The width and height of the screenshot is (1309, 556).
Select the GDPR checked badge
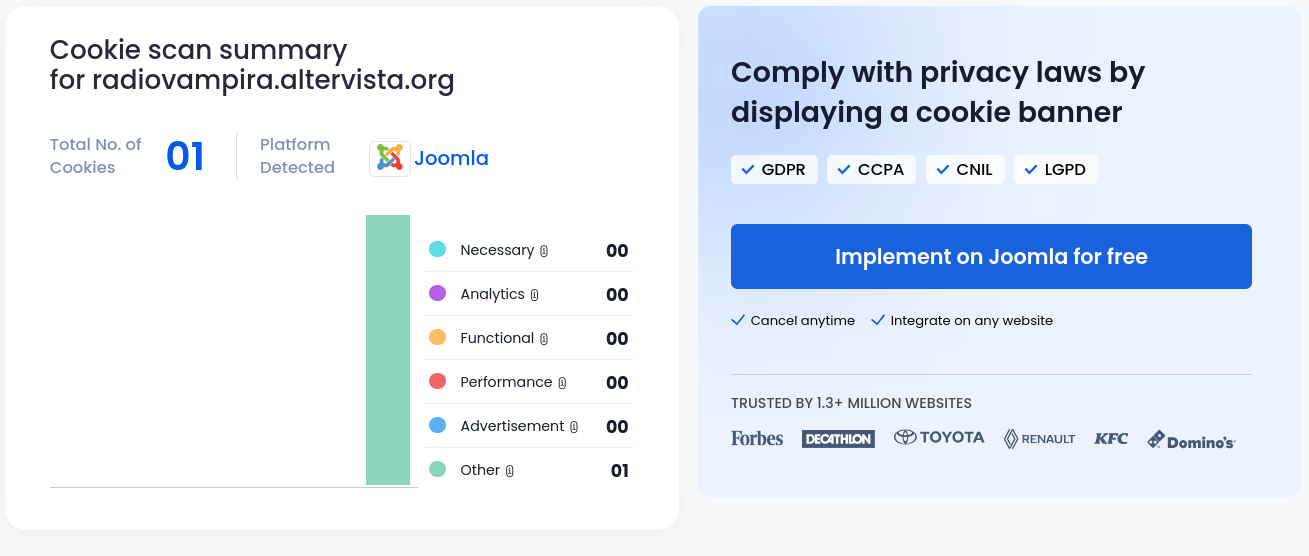point(774,170)
